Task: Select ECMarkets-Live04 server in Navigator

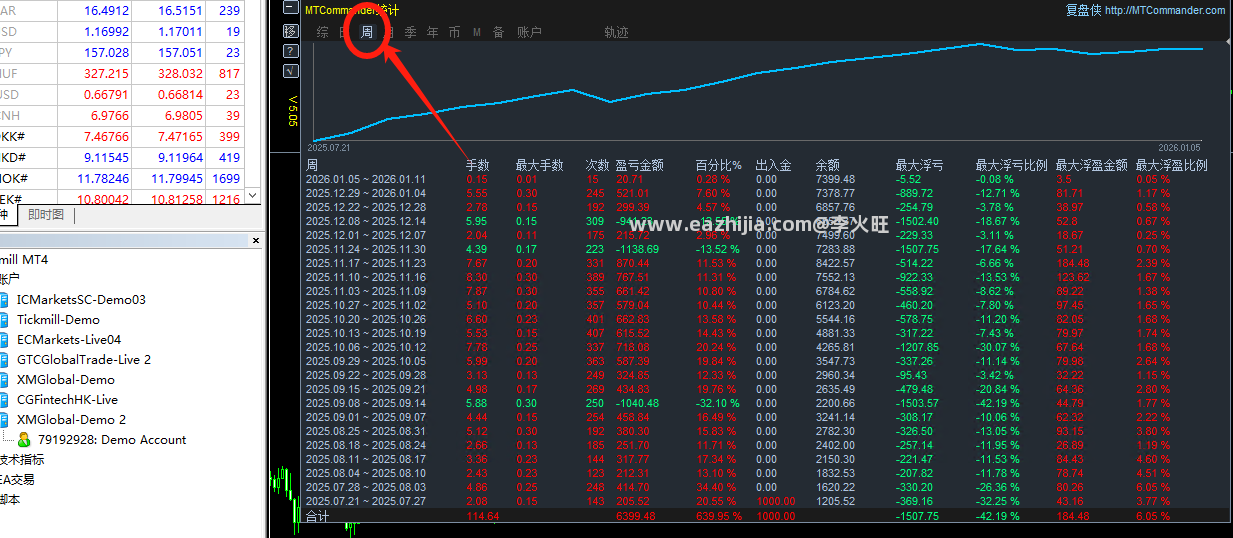Action: pyautogui.click(x=69, y=339)
